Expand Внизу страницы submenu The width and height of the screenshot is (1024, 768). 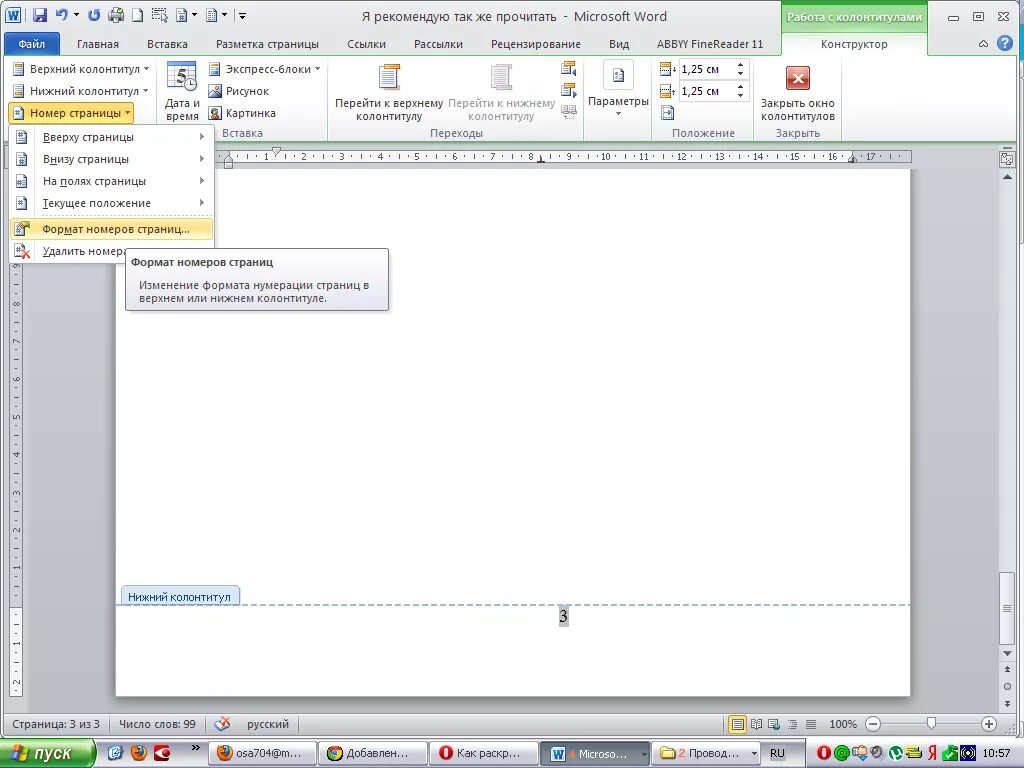coord(111,159)
